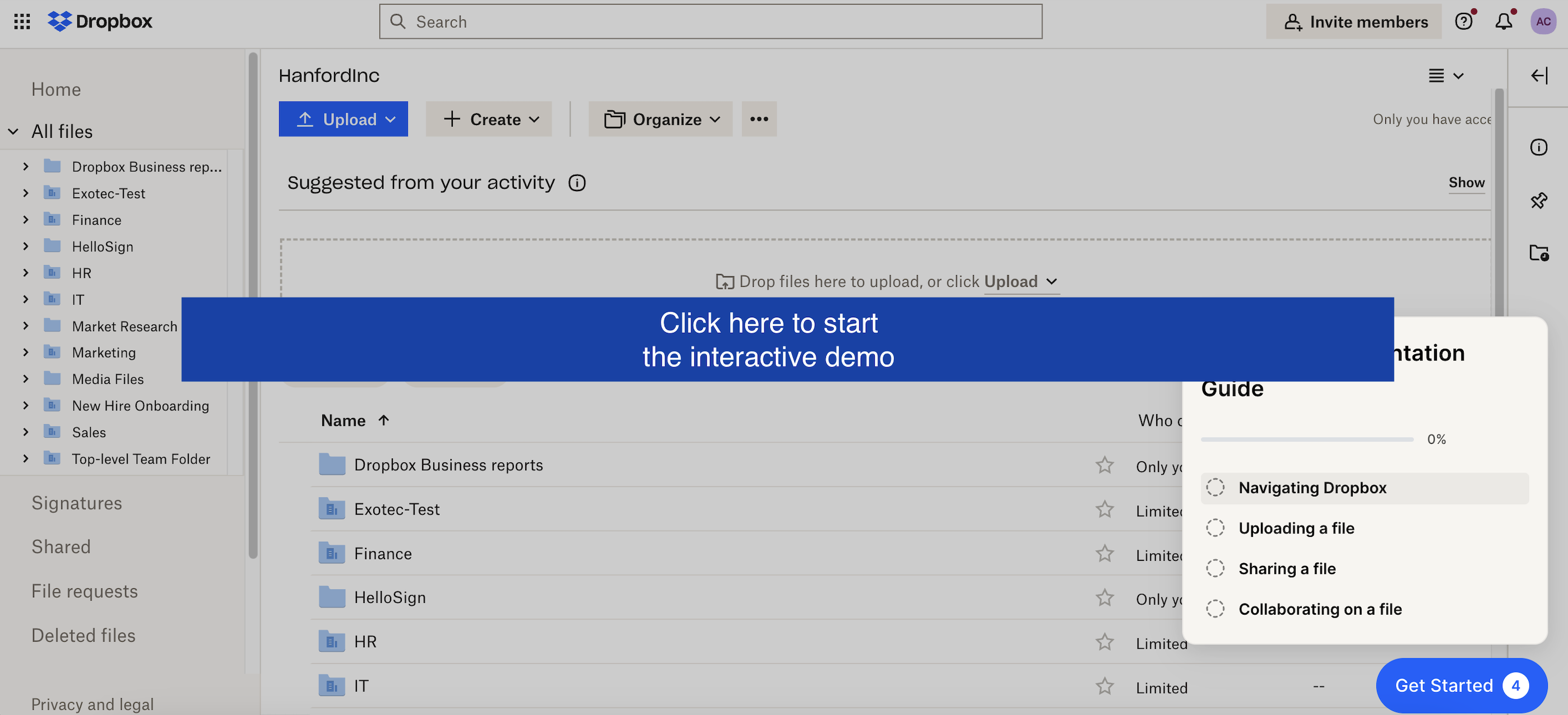Expand the Finance tree node
The width and height of the screenshot is (1568, 715).
click(x=26, y=220)
